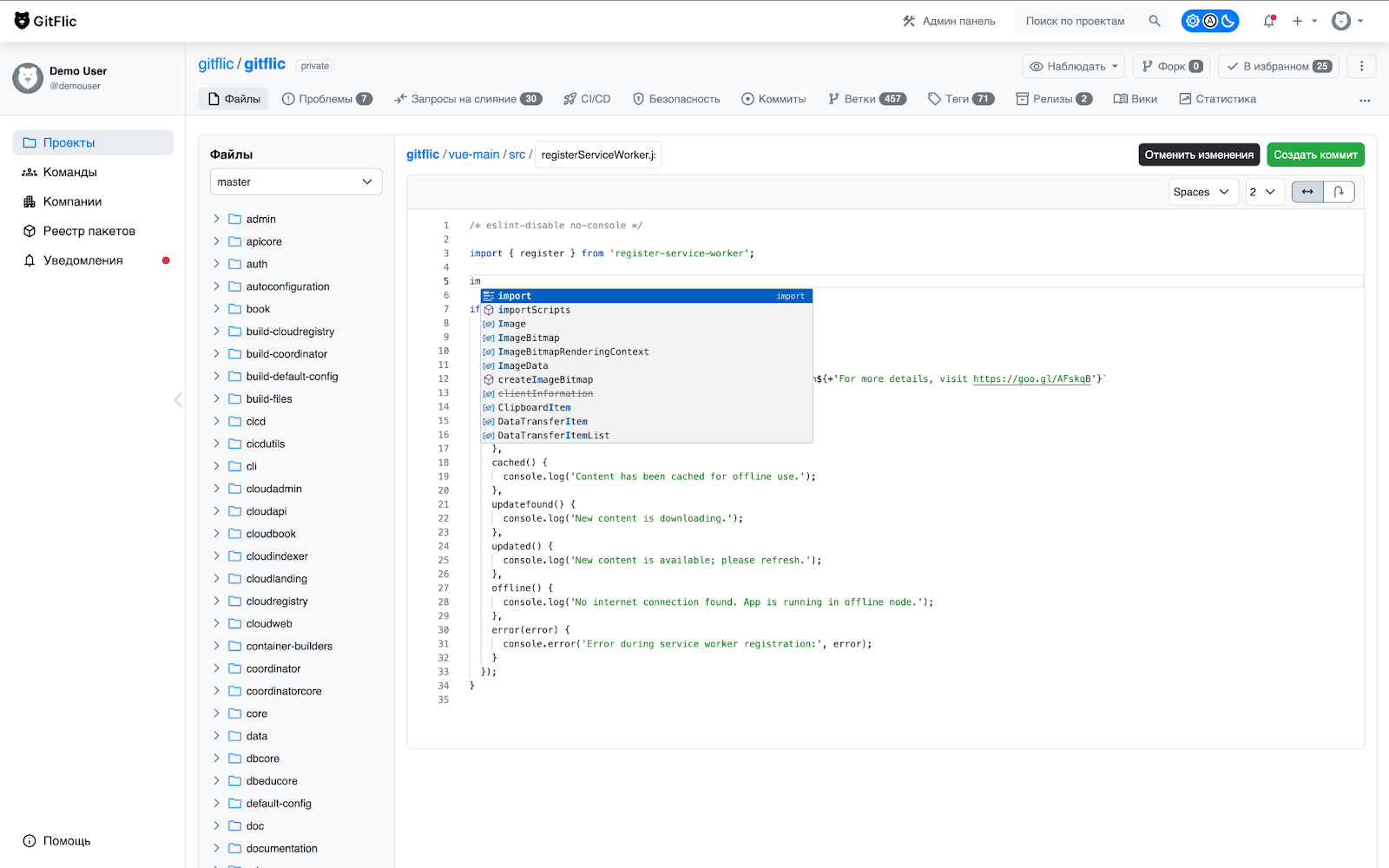Open the cloudadmin folder
Image resolution: width=1389 pixels, height=868 pixels.
click(x=273, y=489)
